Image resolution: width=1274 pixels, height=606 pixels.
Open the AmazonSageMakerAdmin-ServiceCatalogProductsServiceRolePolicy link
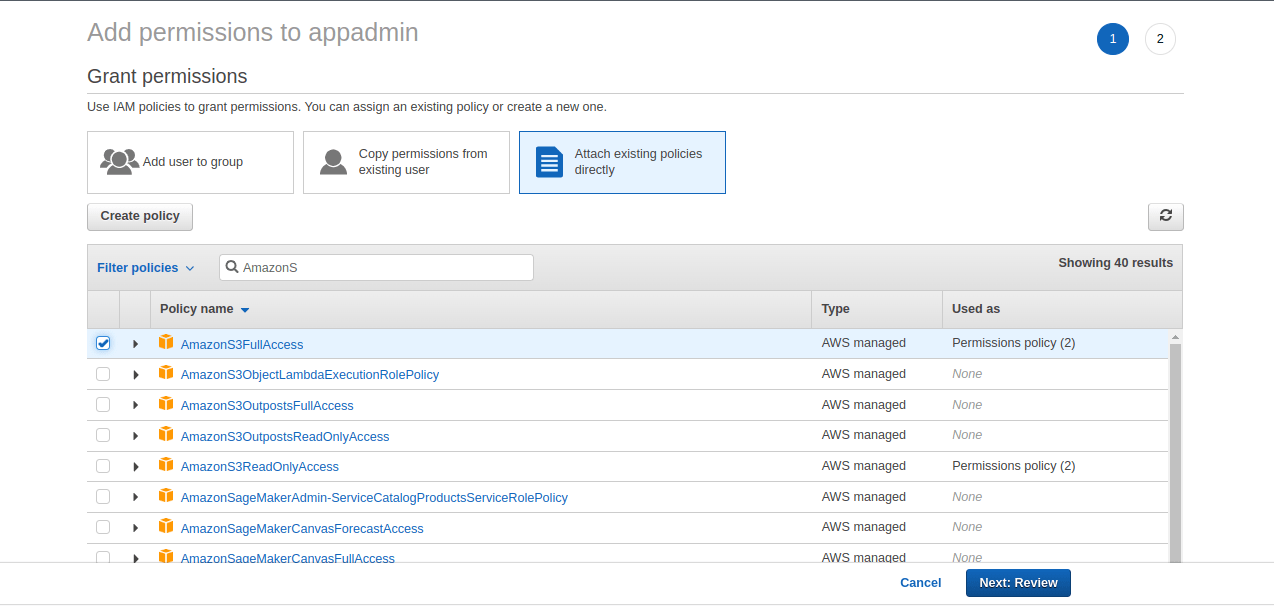[x=374, y=497]
